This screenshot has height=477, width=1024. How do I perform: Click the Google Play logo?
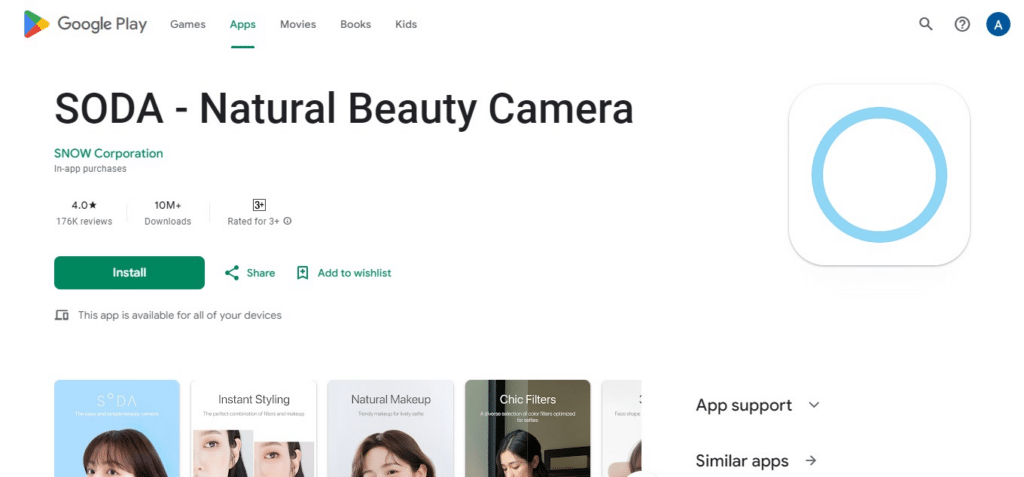click(85, 24)
